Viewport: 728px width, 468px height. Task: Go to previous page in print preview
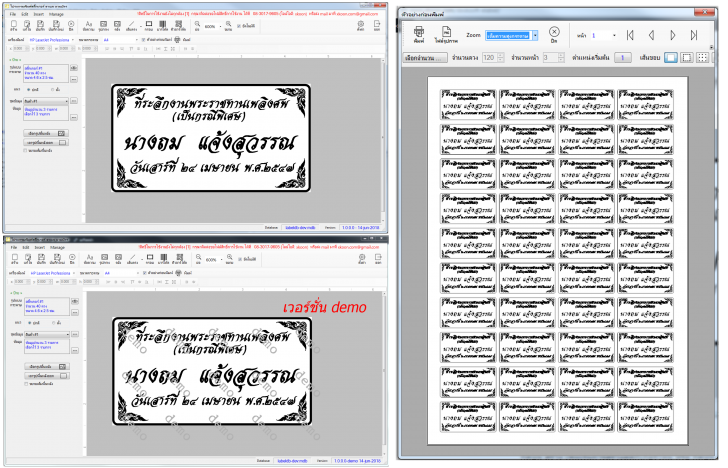pos(651,35)
